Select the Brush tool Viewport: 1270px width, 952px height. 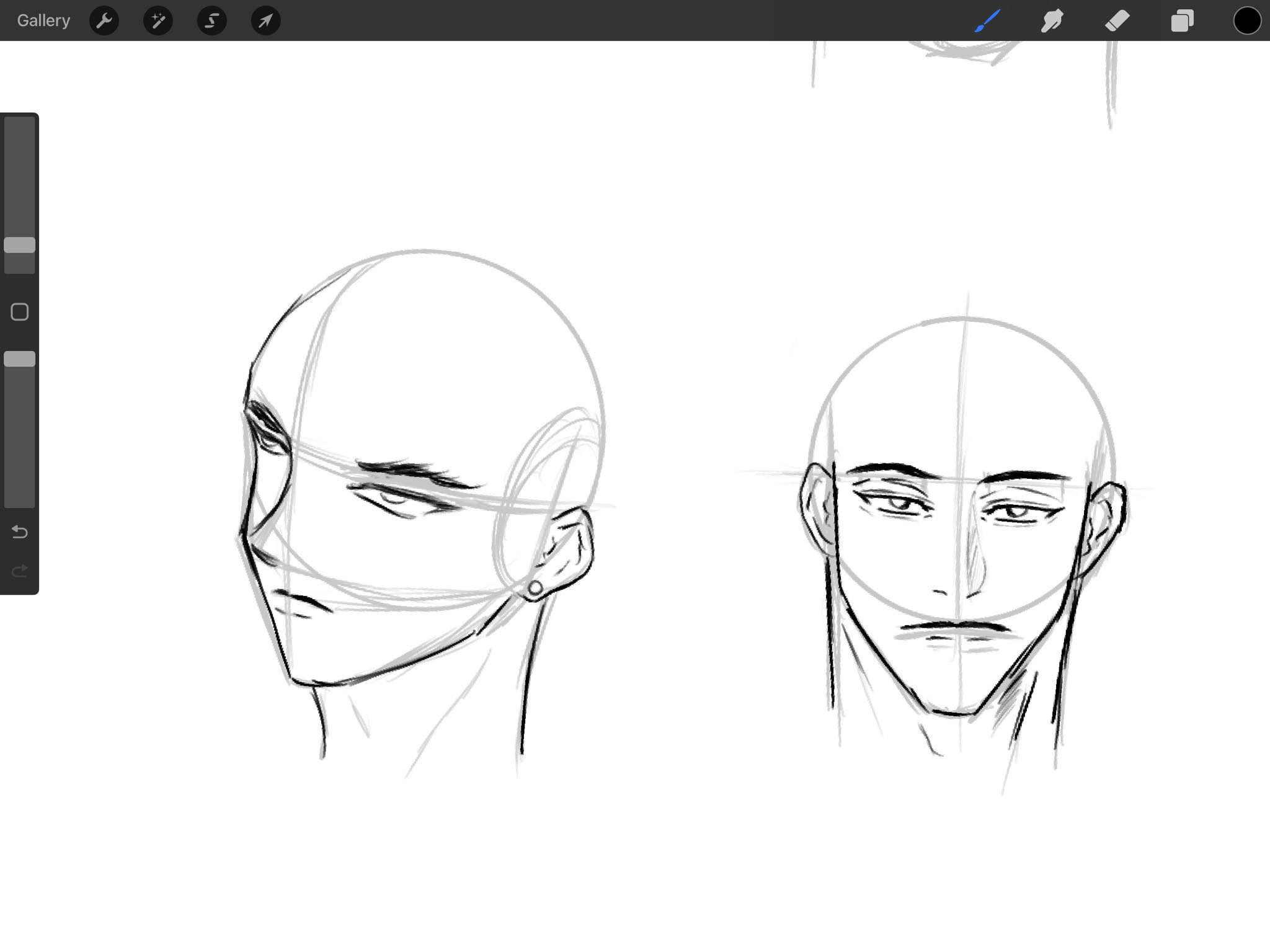987,20
